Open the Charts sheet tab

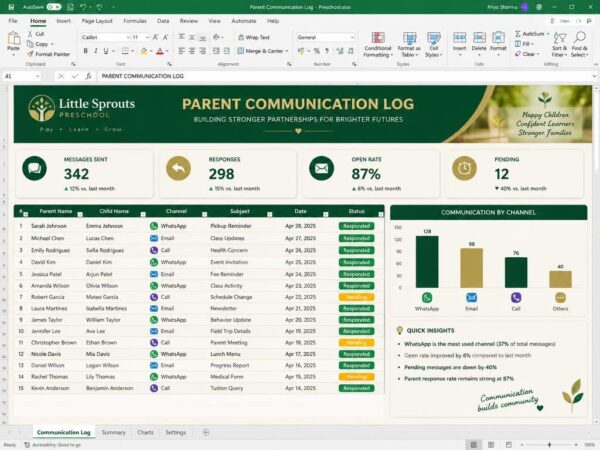click(x=145, y=432)
